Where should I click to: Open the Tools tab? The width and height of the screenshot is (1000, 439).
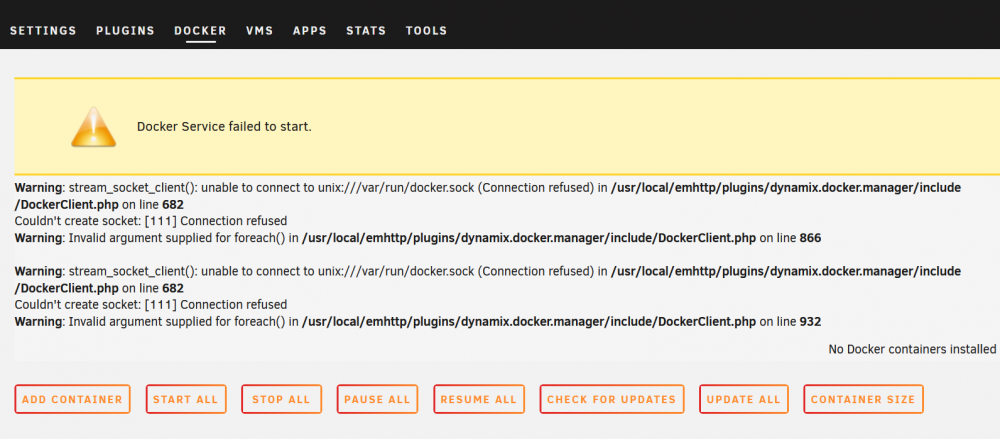(426, 31)
